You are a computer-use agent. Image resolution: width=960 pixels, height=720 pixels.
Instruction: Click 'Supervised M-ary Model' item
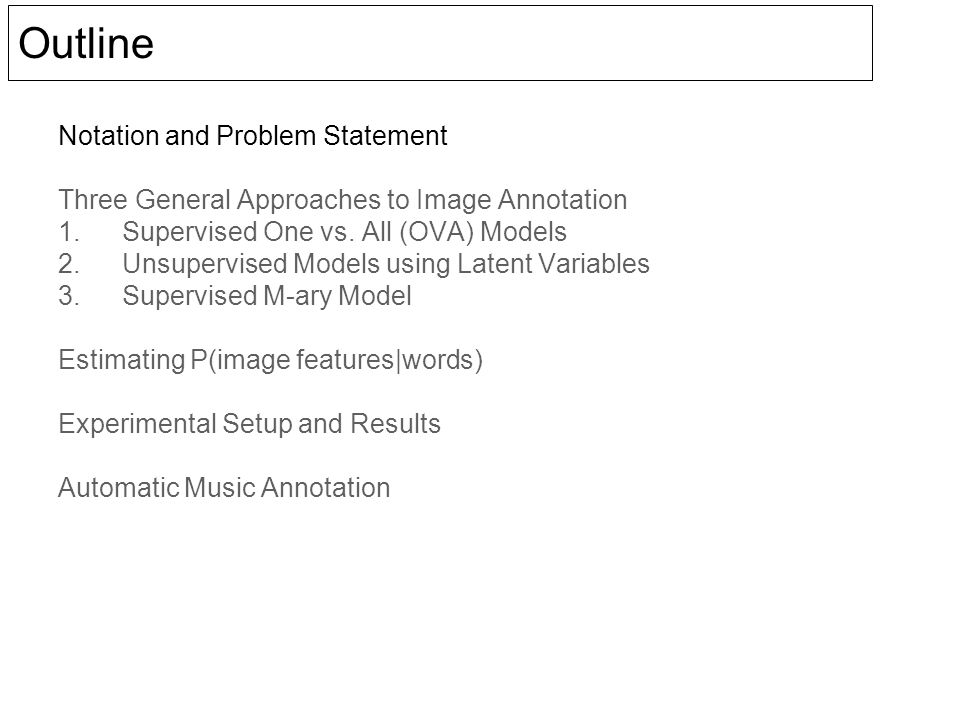tap(267, 296)
